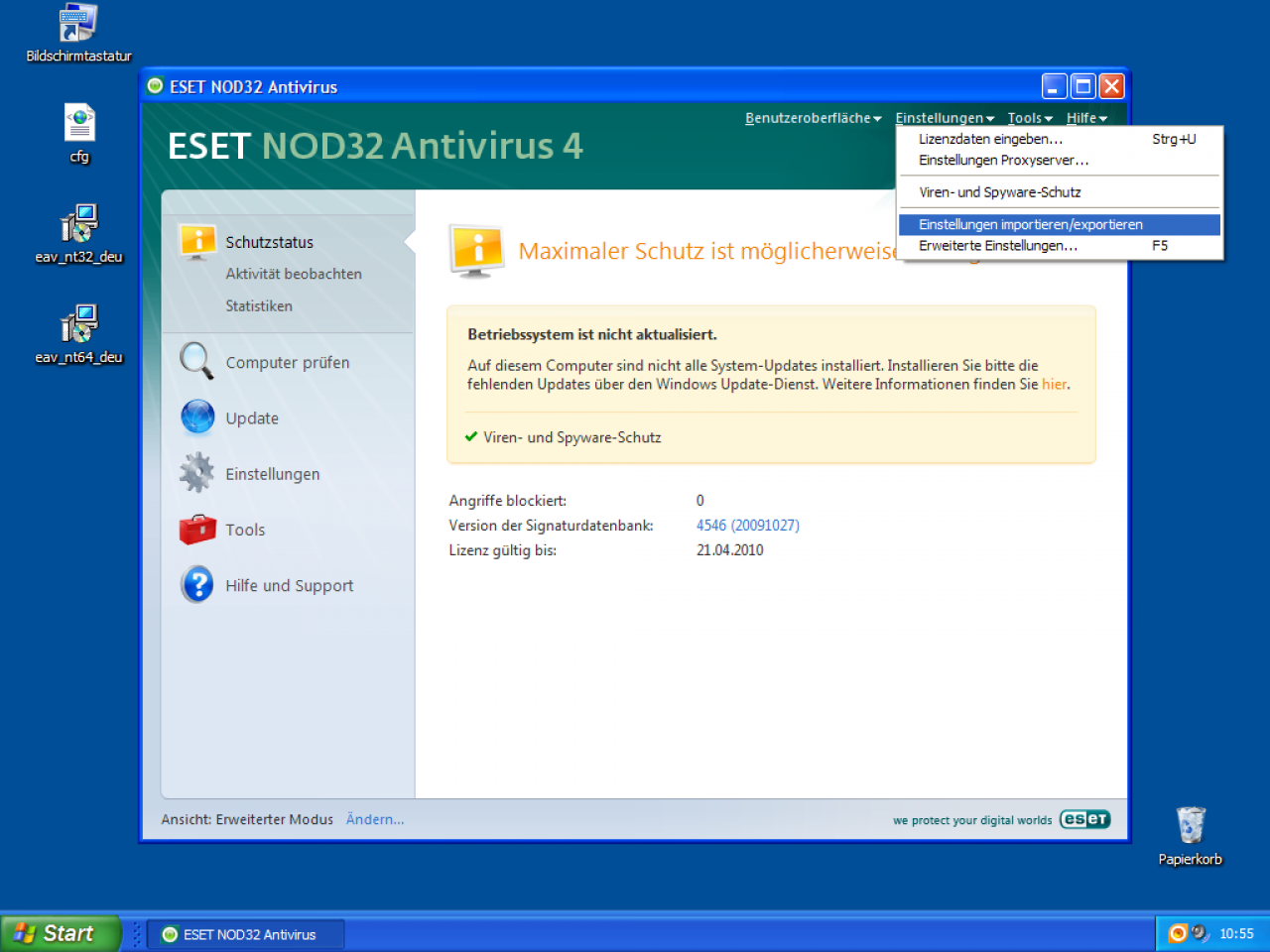
Task: Go to Computer prüfen section
Action: click(288, 363)
